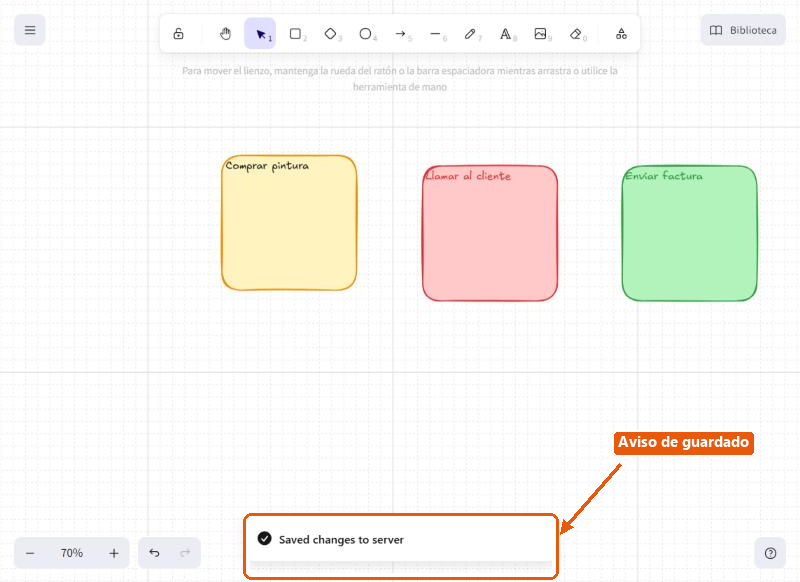Image resolution: width=800 pixels, height=582 pixels.
Task: Choose the Ellipse shape tool
Action: coord(365,34)
